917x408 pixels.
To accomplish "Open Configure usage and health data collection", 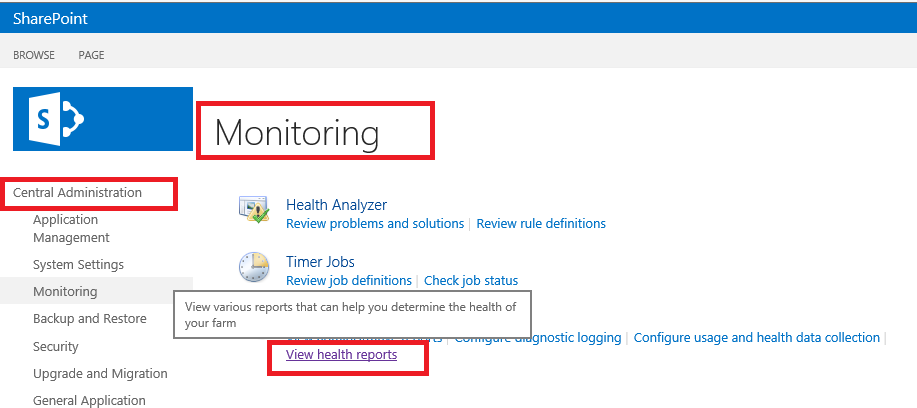I will coord(756,338).
